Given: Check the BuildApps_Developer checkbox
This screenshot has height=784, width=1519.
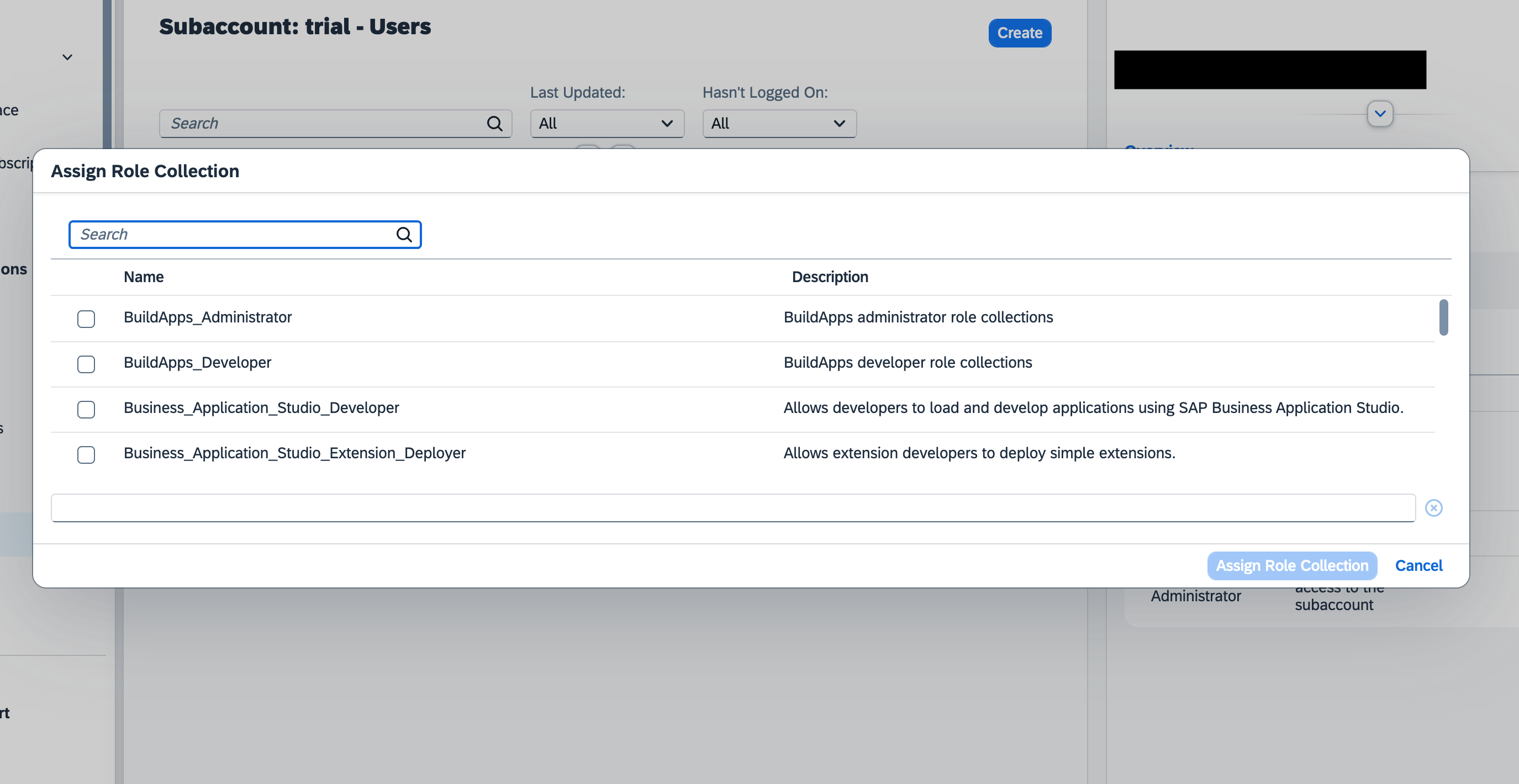Looking at the screenshot, I should coord(86,364).
